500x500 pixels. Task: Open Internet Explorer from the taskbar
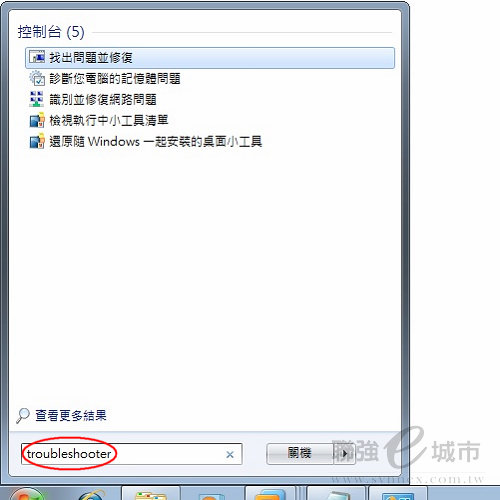91,495
